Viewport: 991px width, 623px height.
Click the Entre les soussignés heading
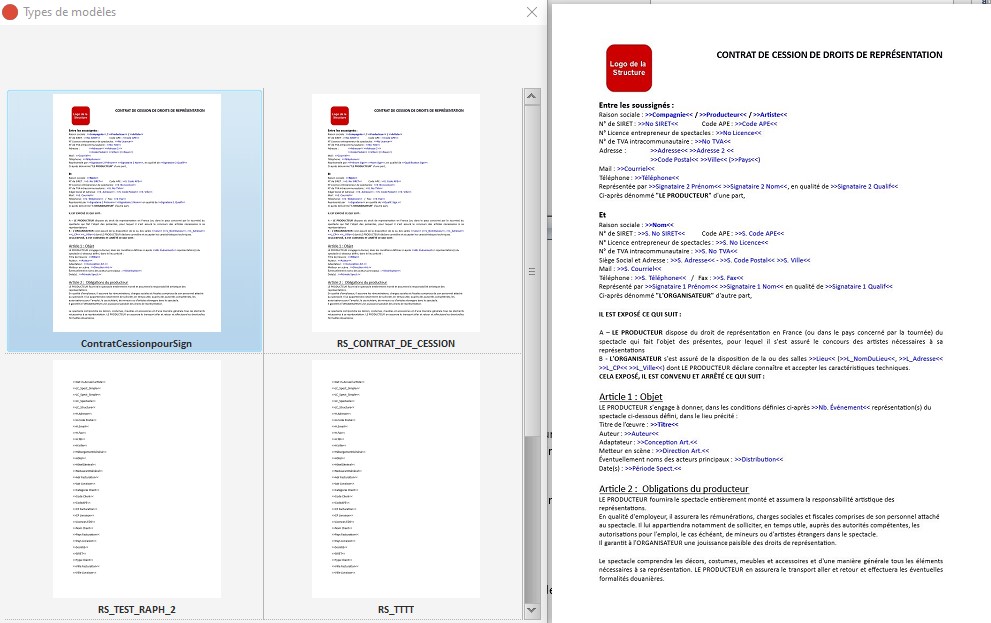636,105
